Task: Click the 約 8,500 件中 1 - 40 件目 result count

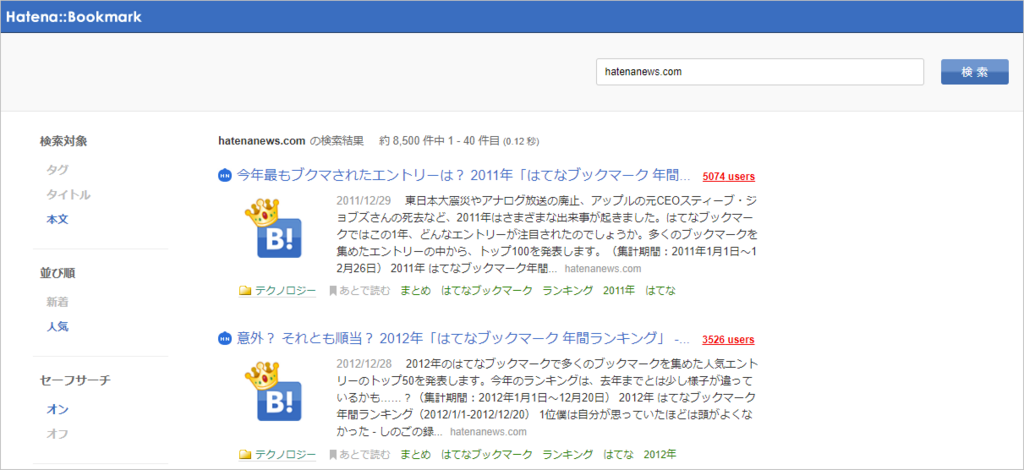Action: [440, 140]
